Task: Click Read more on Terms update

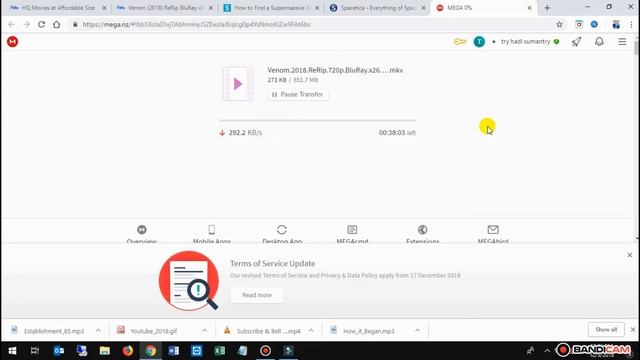Action: tap(257, 295)
